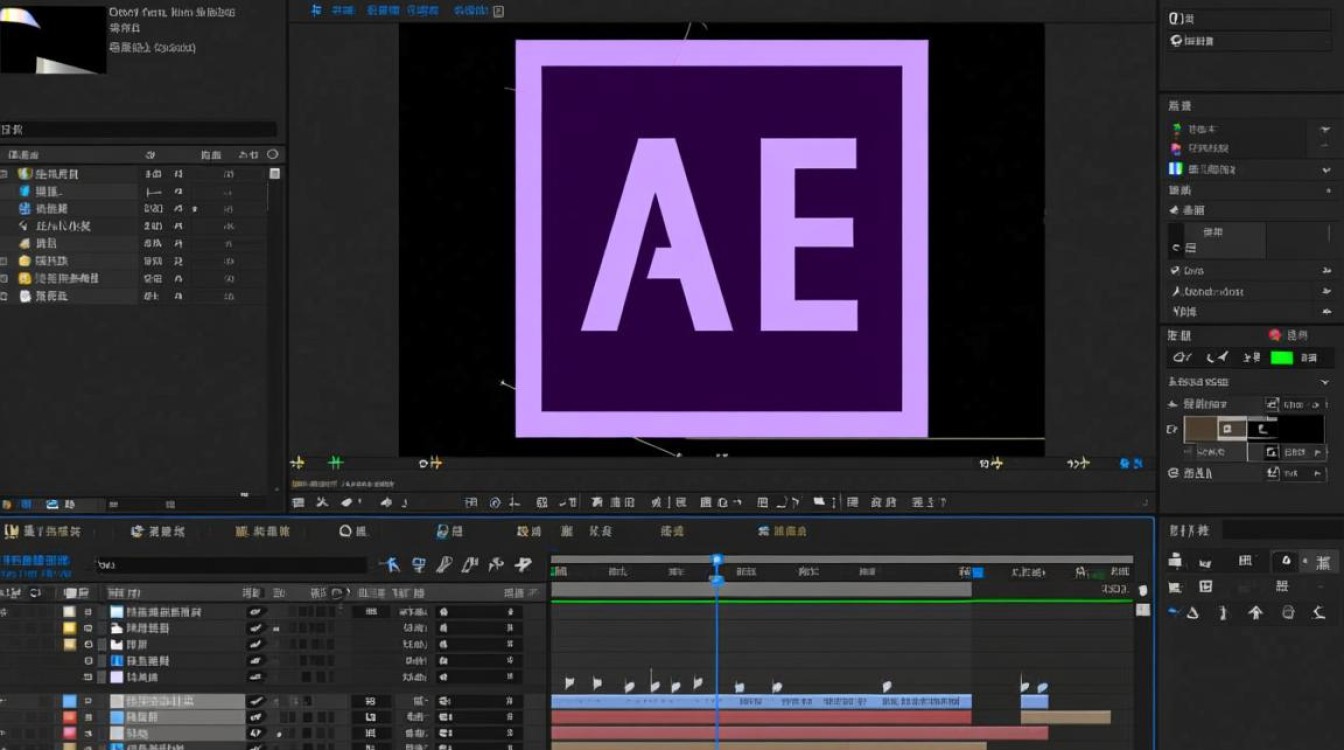The width and height of the screenshot is (1344, 750).
Task: Click the red layer label swatch in the timeline
Action: tap(70, 717)
